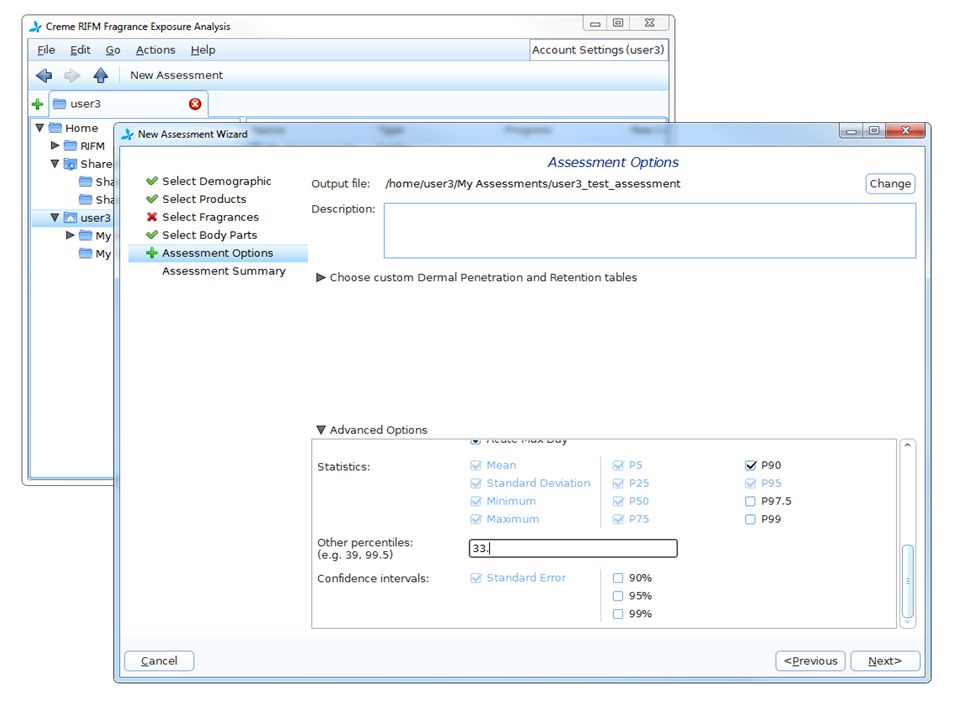Screen dimensions: 960x720
Task: Enable the P99 percentile checkbox
Action: coord(751,519)
